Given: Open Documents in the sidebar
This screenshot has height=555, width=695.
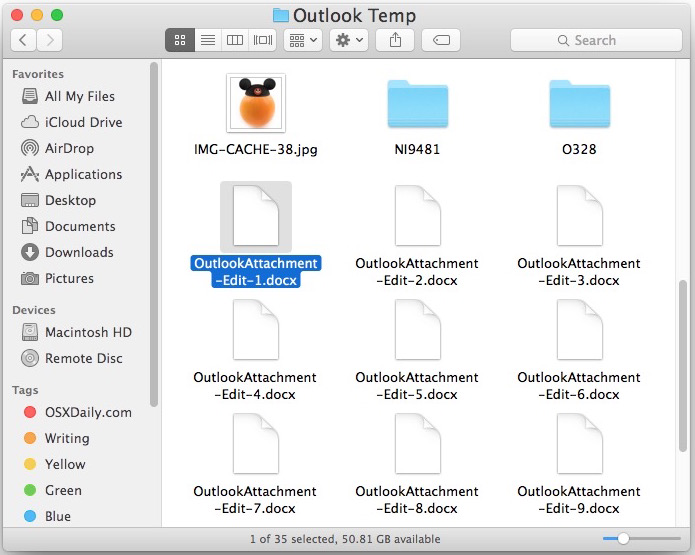Looking at the screenshot, I should point(69,226).
